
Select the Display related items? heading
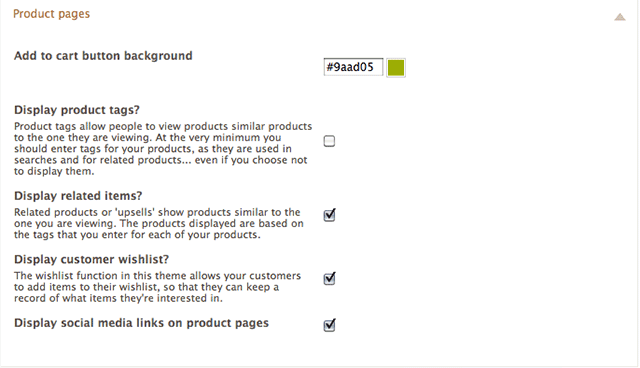(x=78, y=196)
